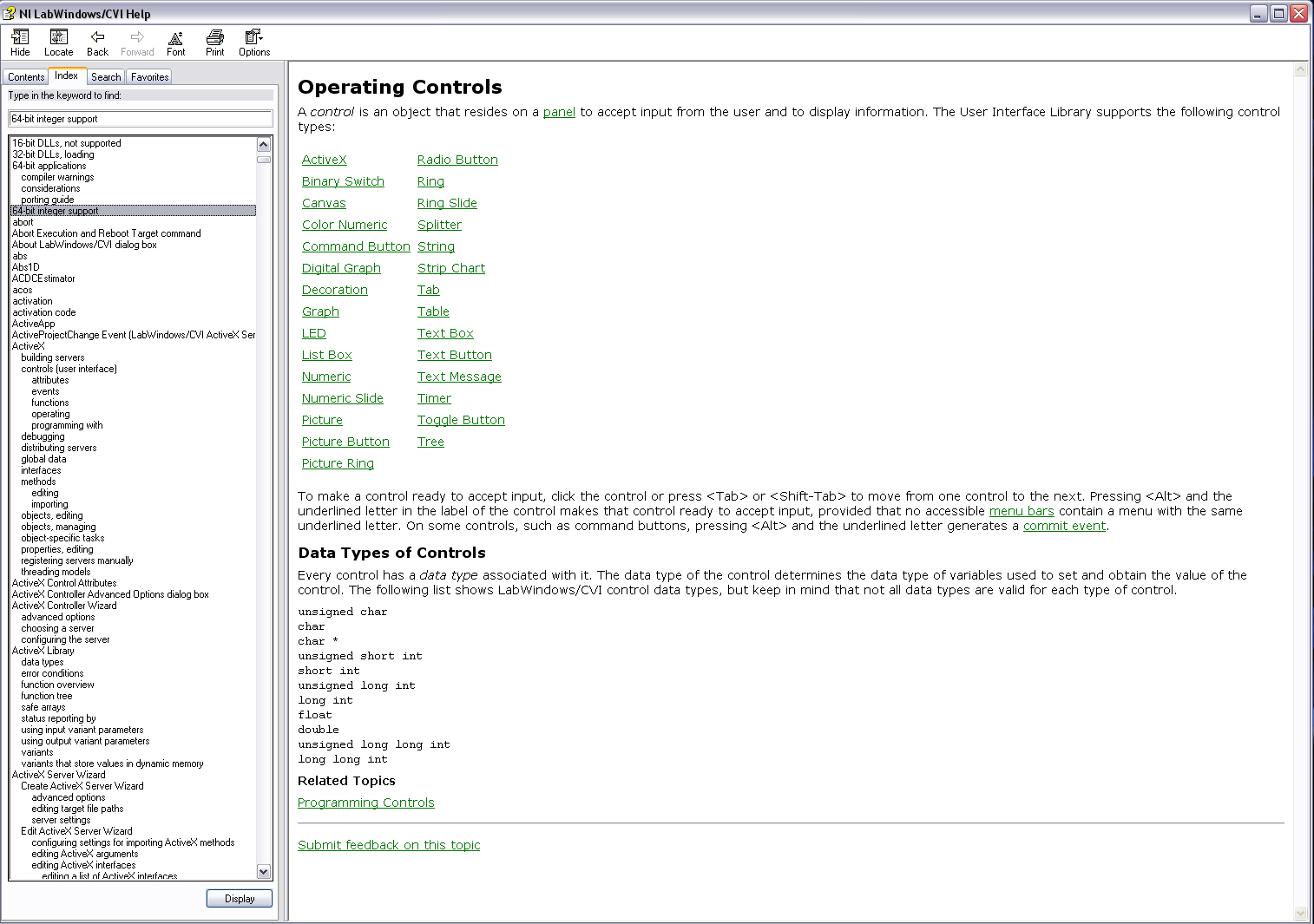Select 'compiler warnings' index entry
This screenshot has width=1314, height=924.
[57, 177]
